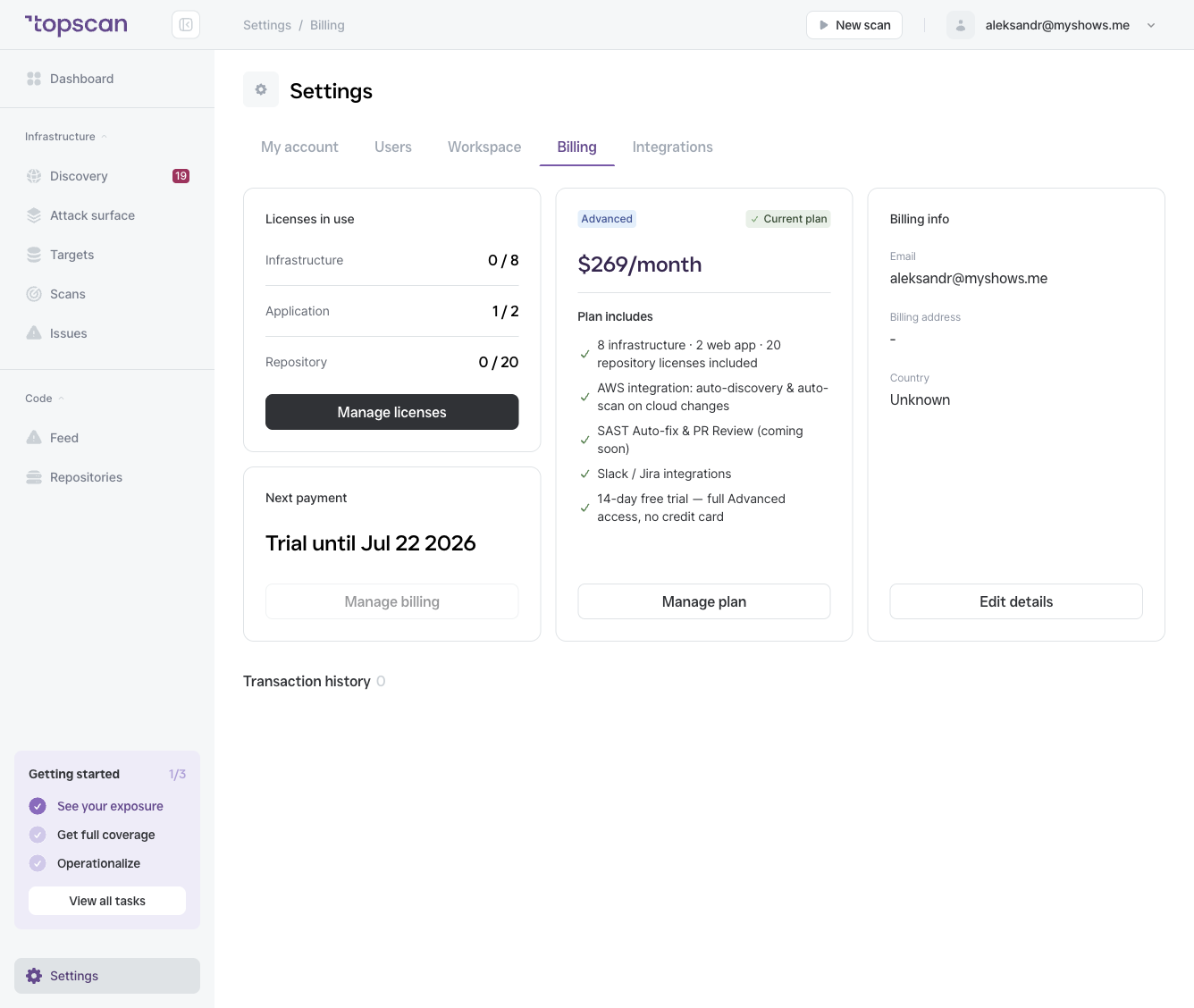Collapse the Infrastructure section
This screenshot has width=1194, height=1008.
coord(66,137)
